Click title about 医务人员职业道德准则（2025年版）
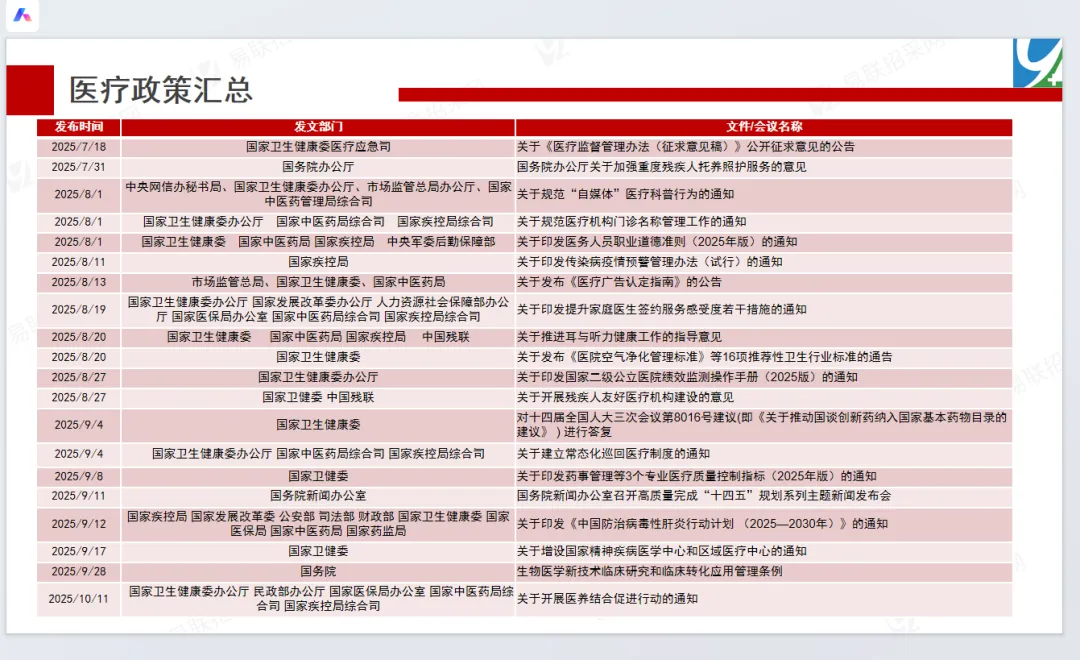Screen dimensions: 1080x660 pyautogui.click(x=657, y=242)
